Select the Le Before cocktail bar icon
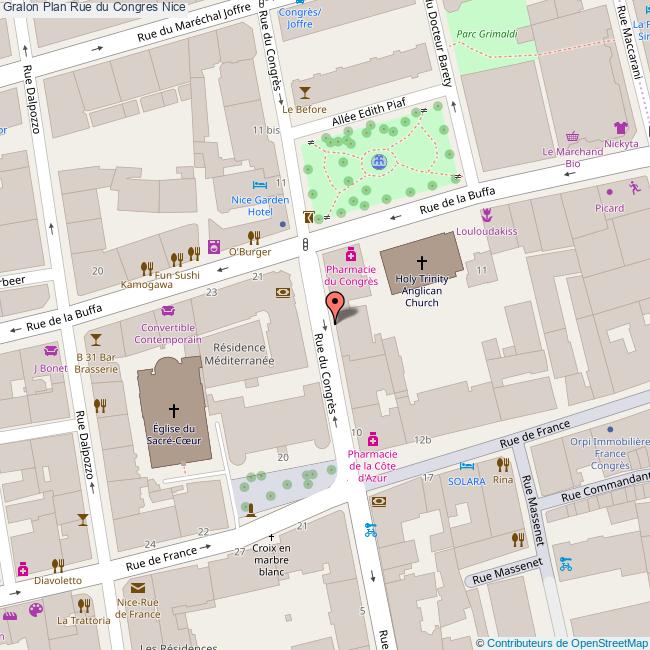 tap(305, 93)
